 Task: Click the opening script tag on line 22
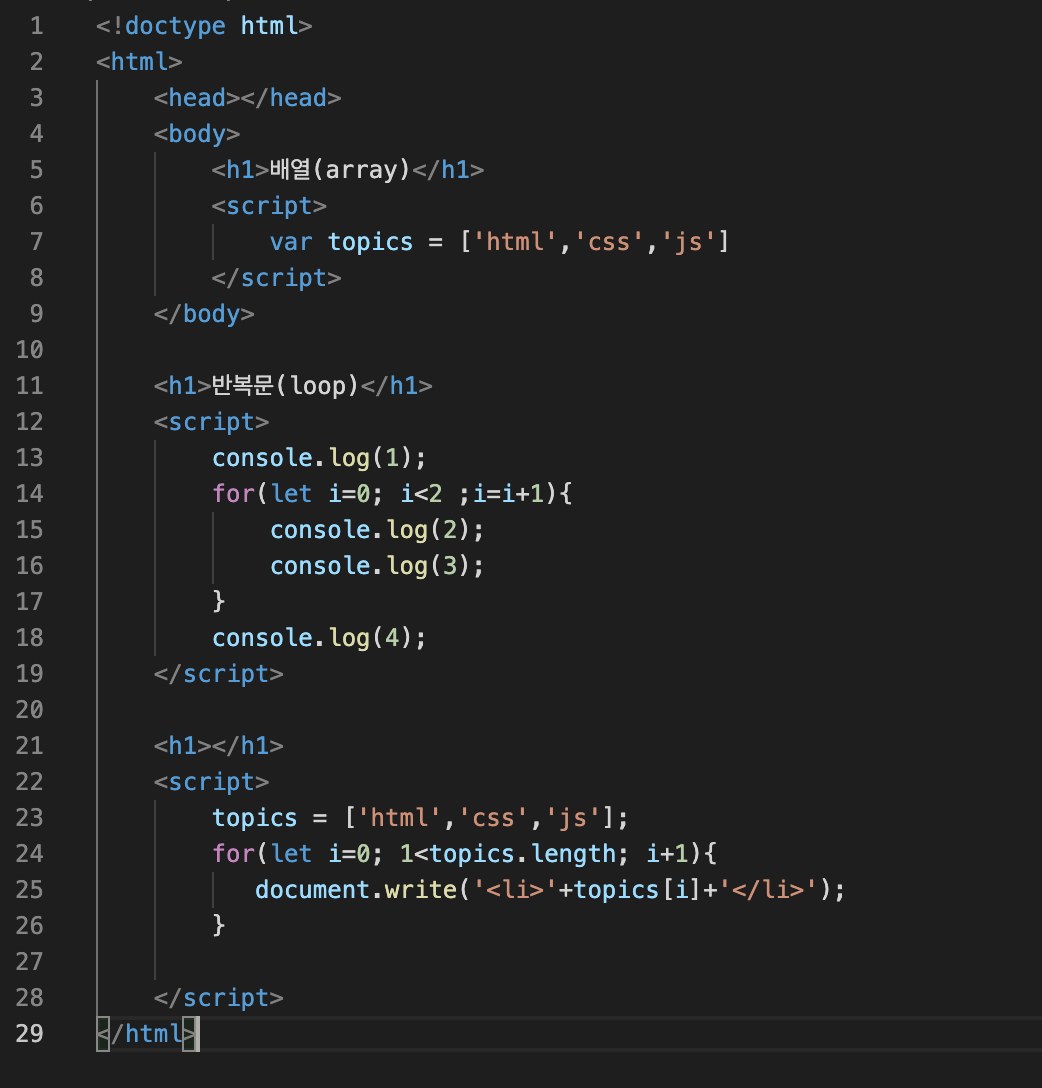point(211,783)
